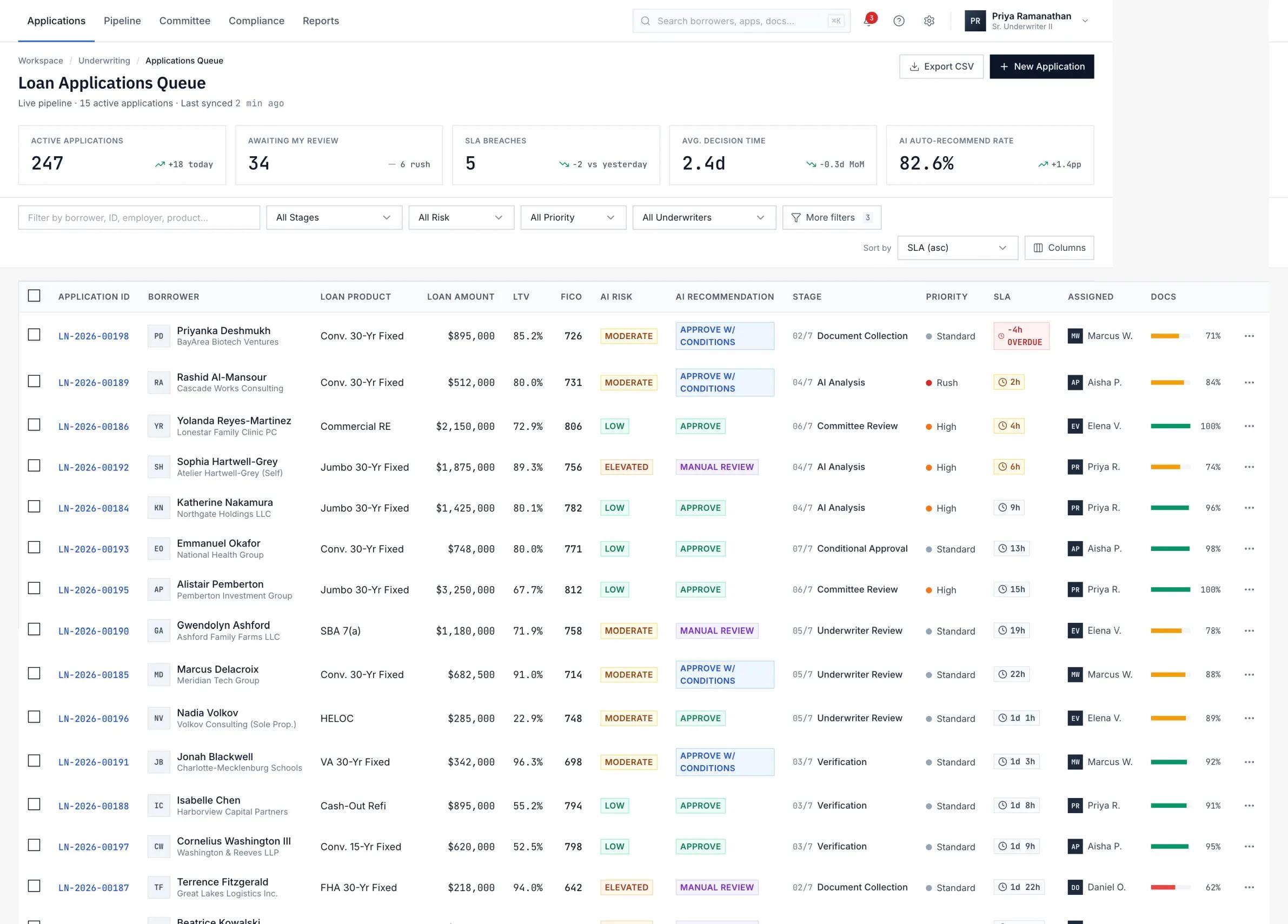Open row actions menu for Jonah Blackwell
This screenshot has width=1288, height=924.
pyautogui.click(x=1249, y=762)
